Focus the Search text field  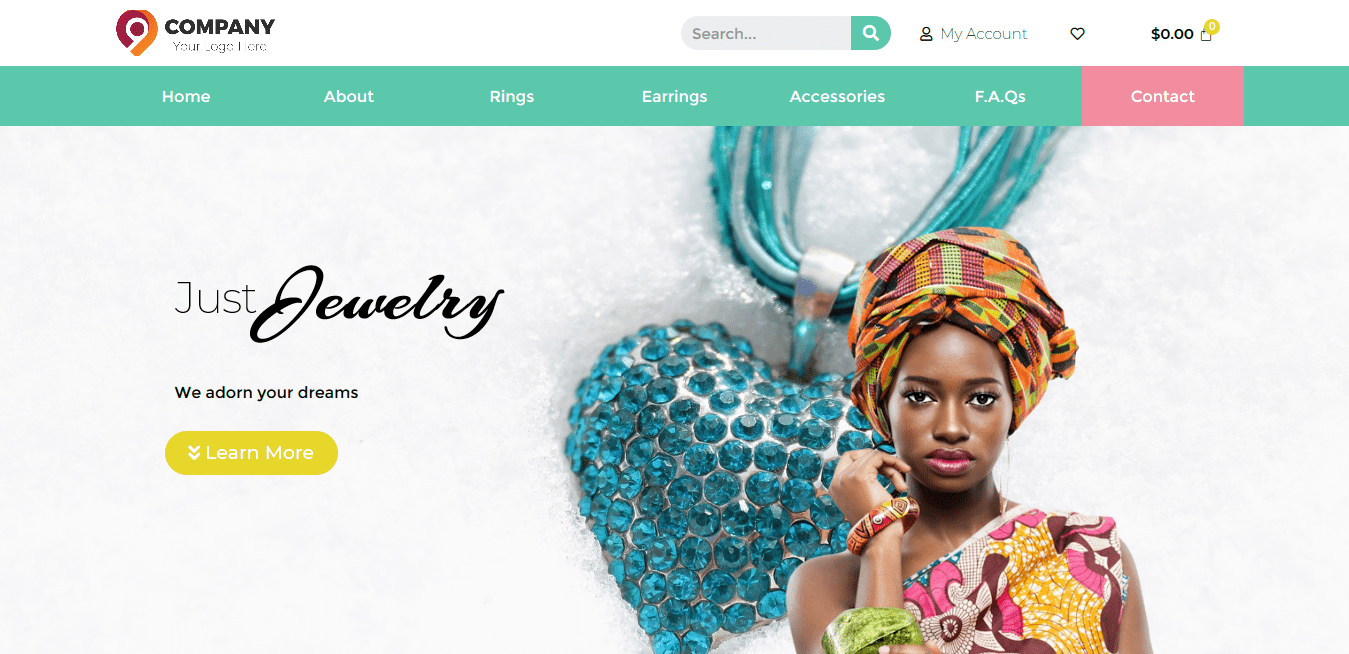(766, 33)
